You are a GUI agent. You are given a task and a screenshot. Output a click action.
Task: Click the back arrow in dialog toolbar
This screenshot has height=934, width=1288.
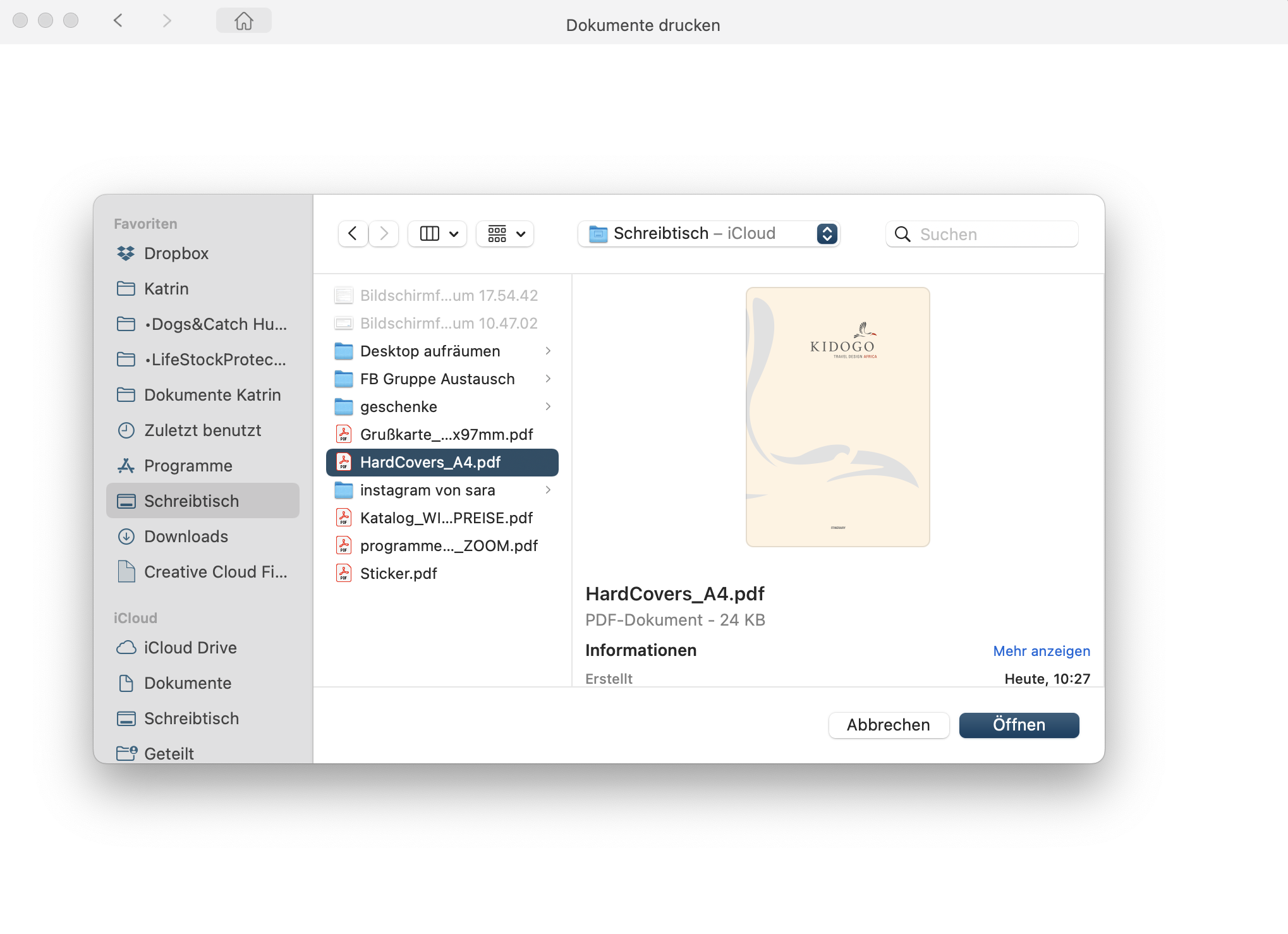tap(353, 234)
